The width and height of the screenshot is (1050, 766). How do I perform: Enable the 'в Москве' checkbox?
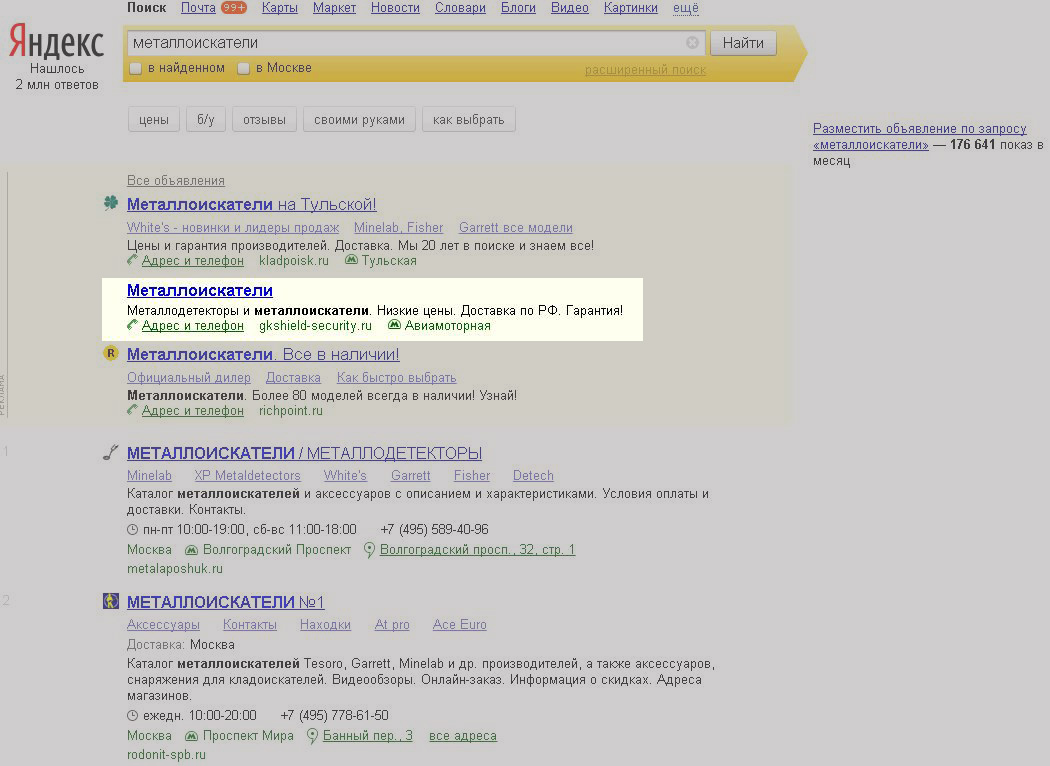(244, 68)
